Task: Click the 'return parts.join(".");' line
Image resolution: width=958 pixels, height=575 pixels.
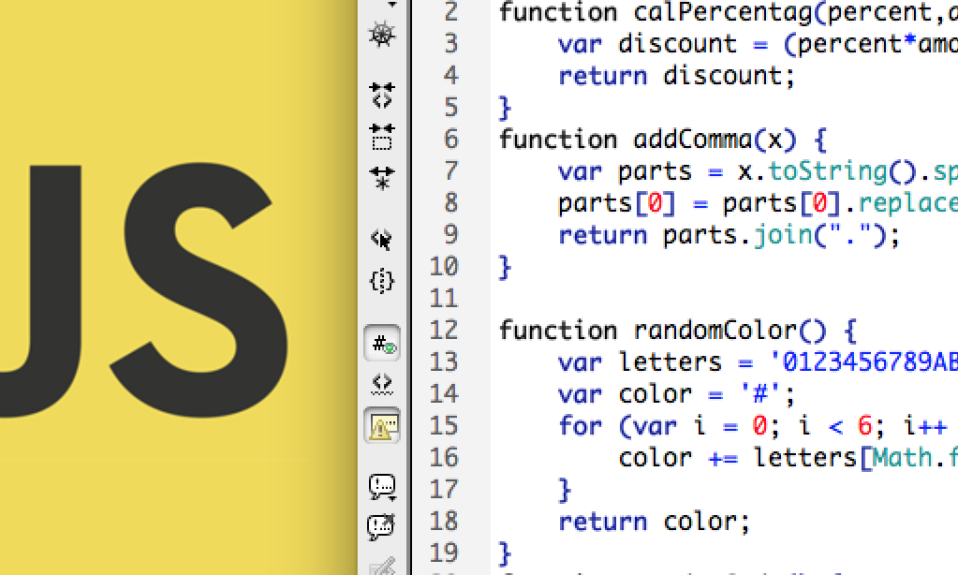Action: [729, 235]
